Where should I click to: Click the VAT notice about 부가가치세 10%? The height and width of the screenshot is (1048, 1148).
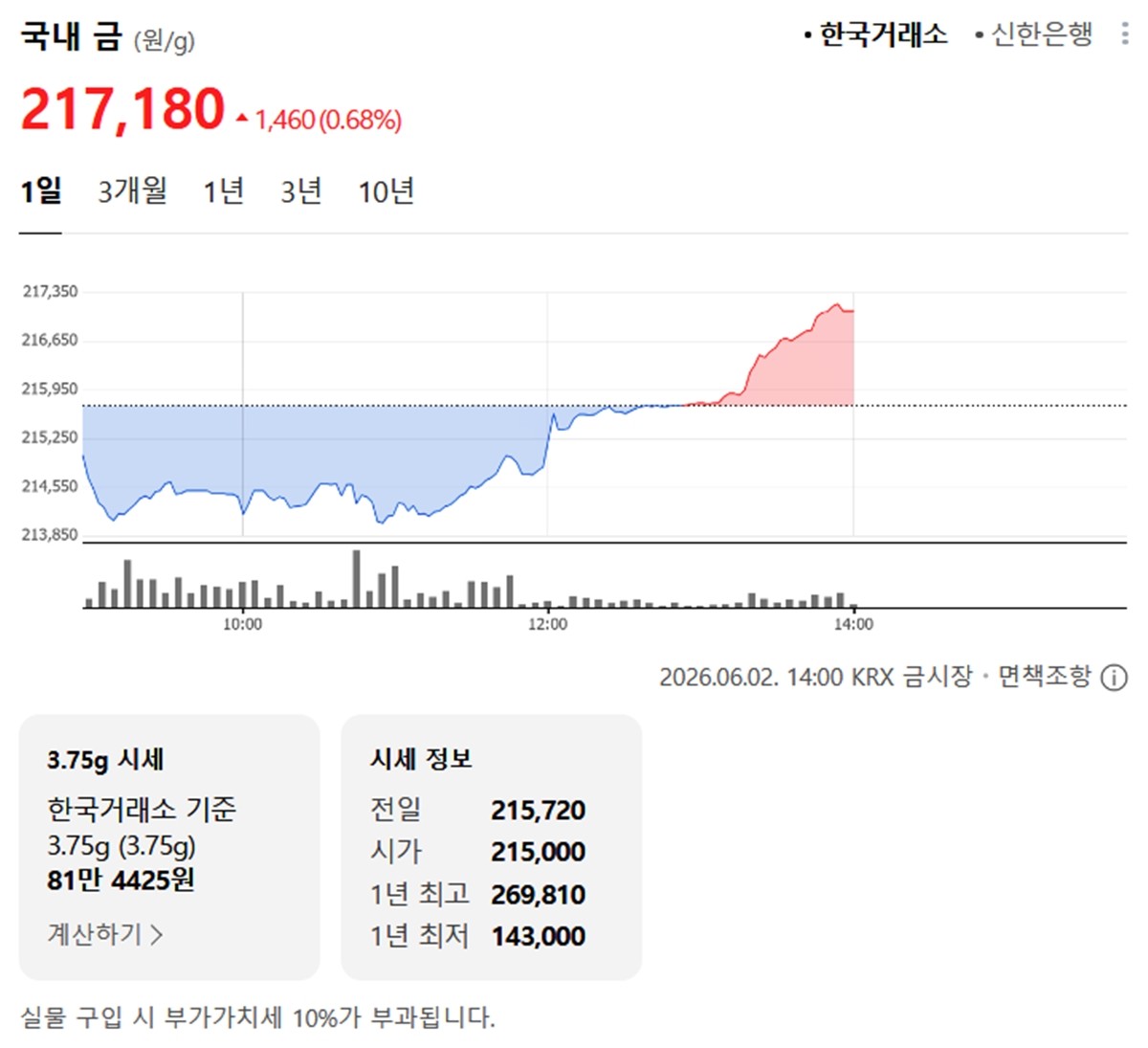(258, 1016)
